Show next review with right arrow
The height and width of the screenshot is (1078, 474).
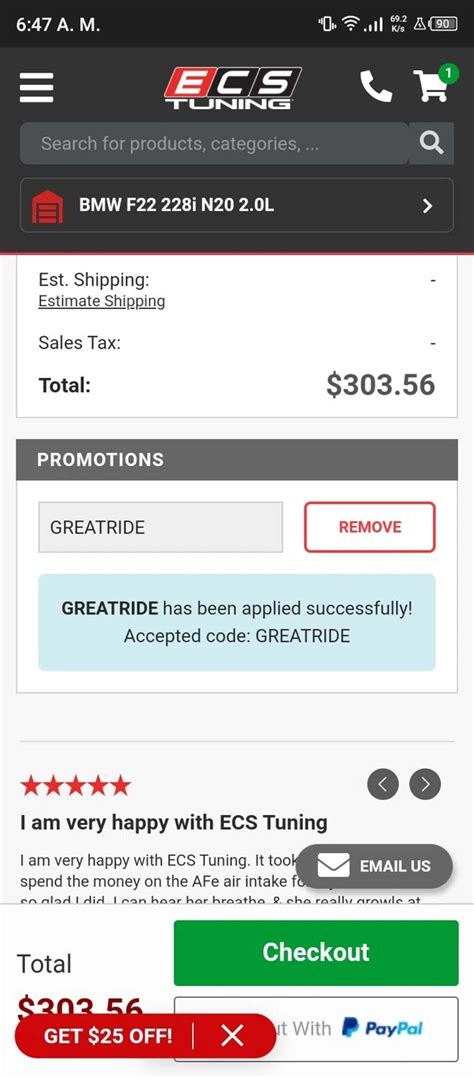click(x=425, y=784)
